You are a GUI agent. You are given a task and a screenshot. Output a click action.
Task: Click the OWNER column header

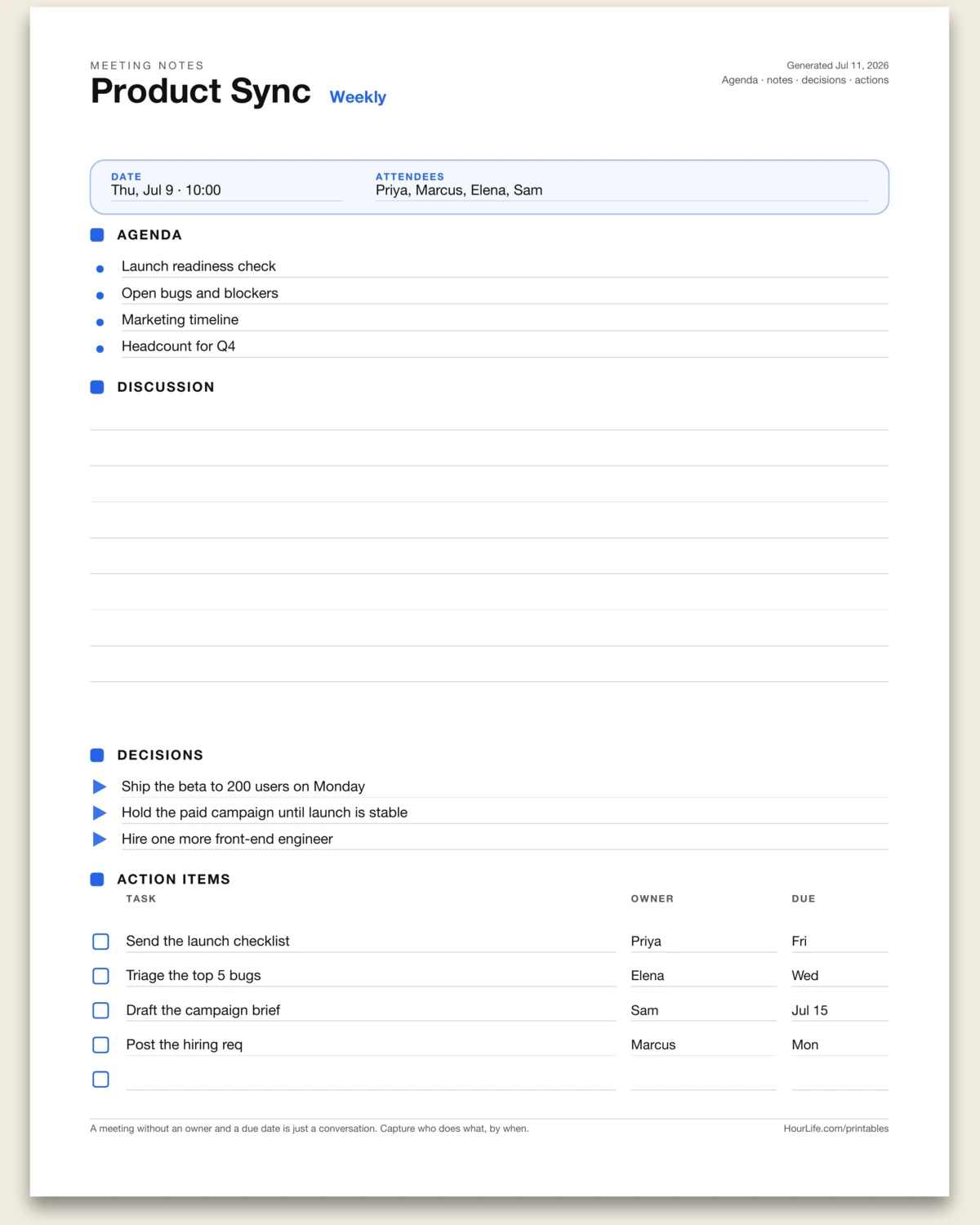(652, 899)
